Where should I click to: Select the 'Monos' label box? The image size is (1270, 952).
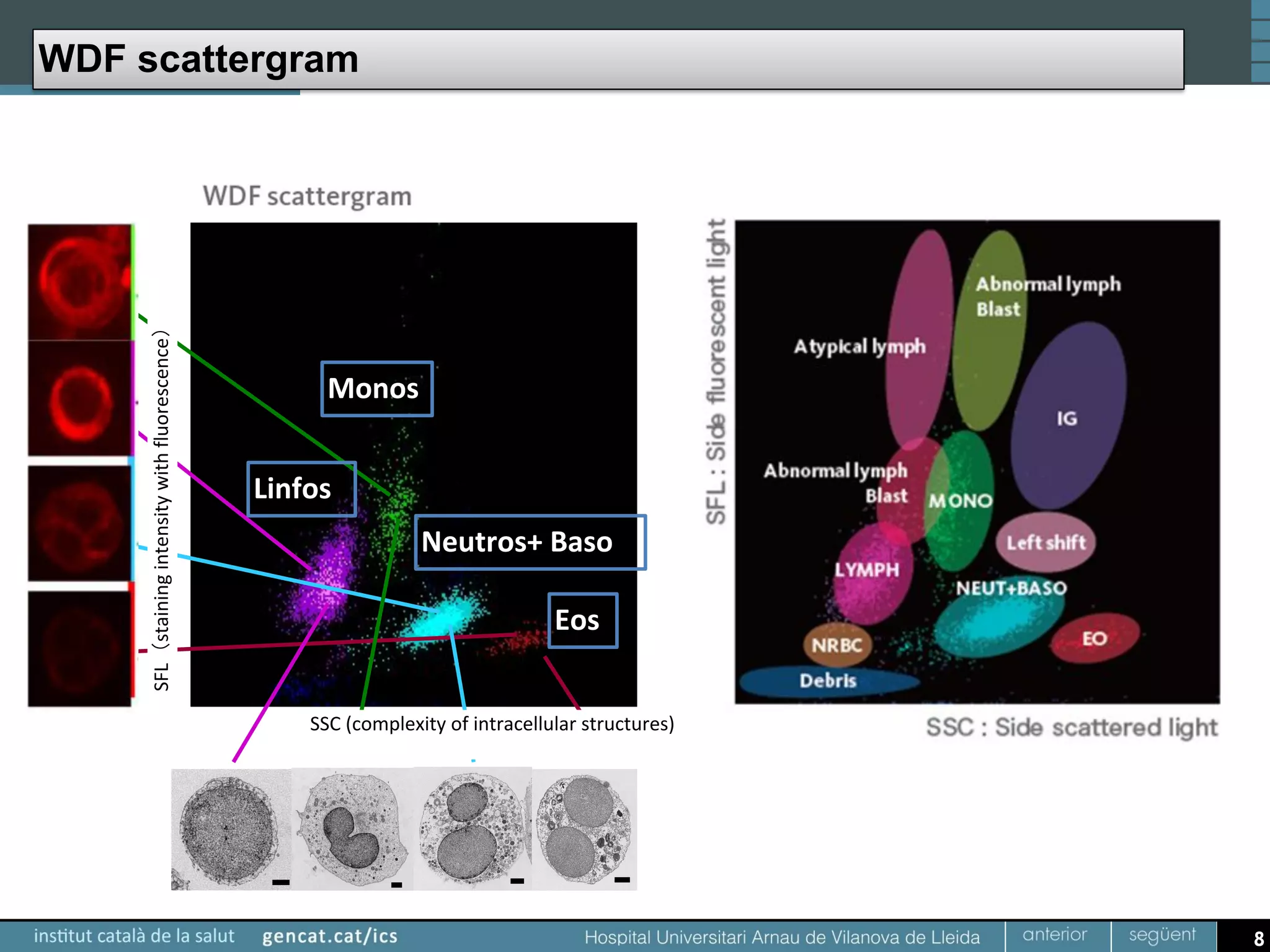[376, 389]
